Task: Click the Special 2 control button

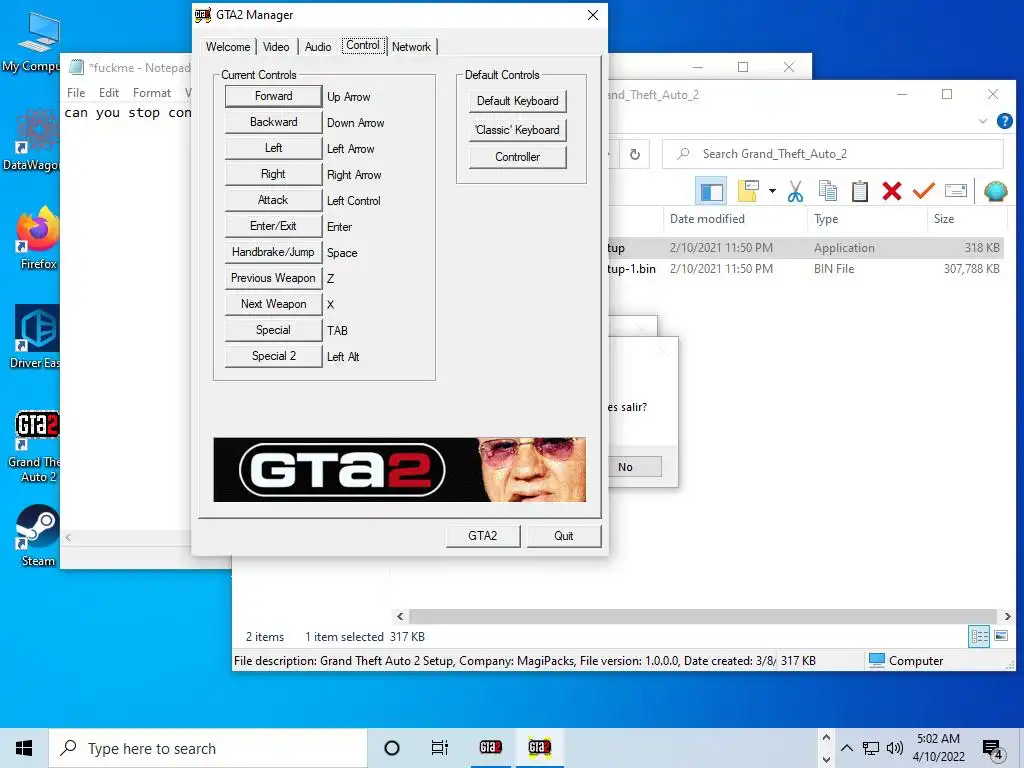Action: coord(274,357)
